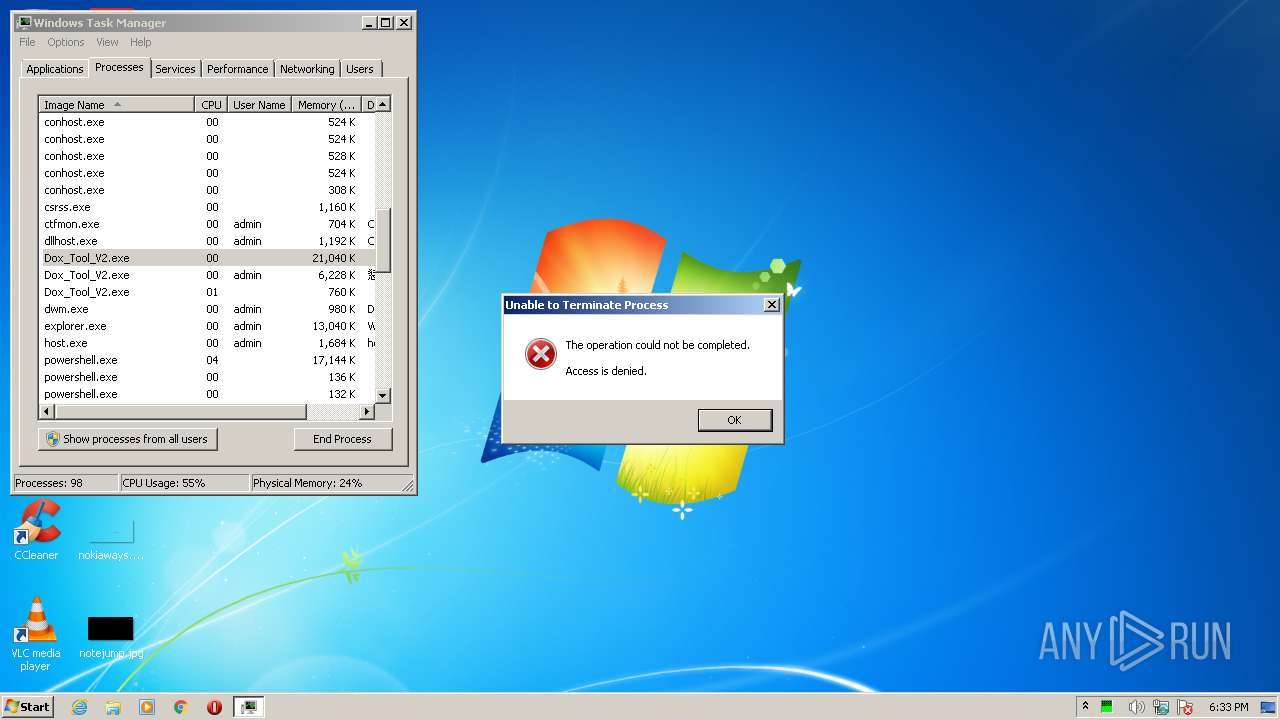The width and height of the screenshot is (1280, 720).
Task: Close the Unable to Terminate Process dialog
Action: click(x=771, y=305)
